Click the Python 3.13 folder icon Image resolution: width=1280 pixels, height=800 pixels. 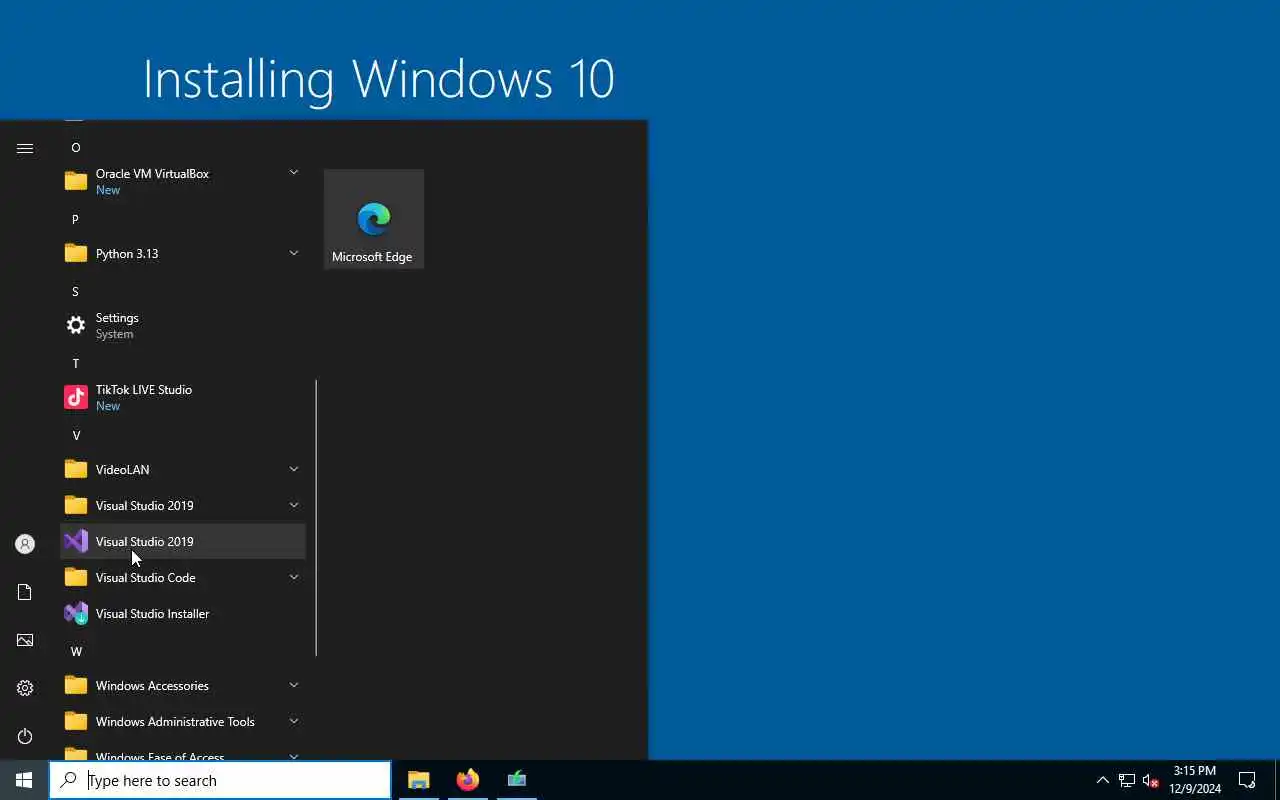point(76,253)
